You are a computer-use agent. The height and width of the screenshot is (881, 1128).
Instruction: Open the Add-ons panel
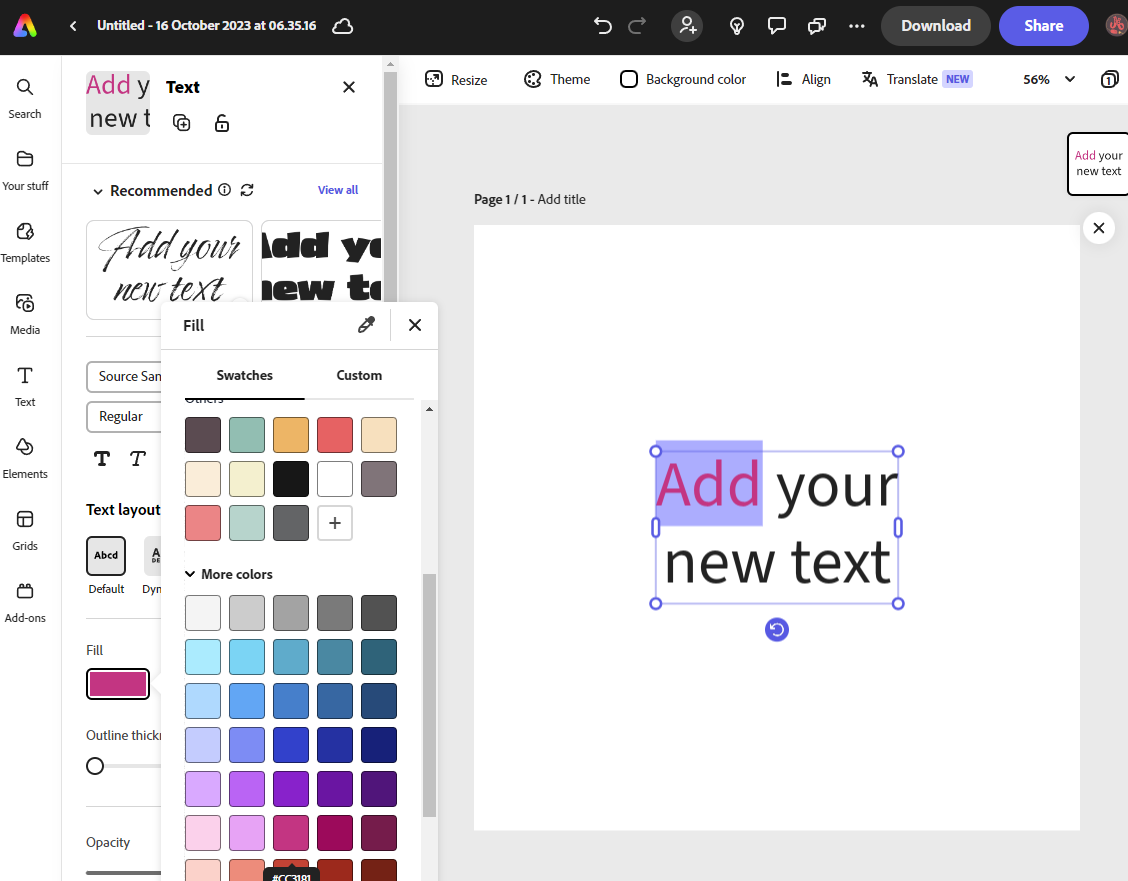tap(25, 601)
